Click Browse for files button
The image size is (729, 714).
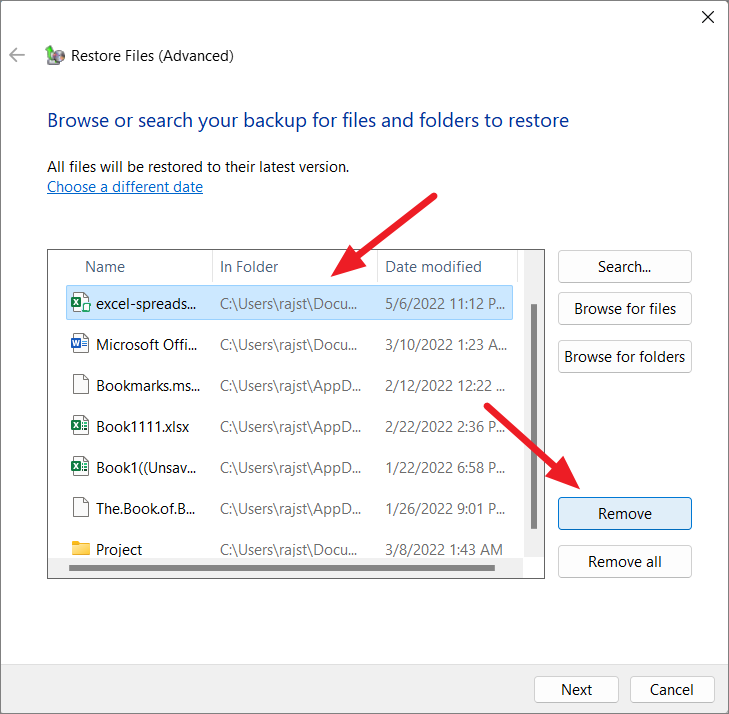624,309
